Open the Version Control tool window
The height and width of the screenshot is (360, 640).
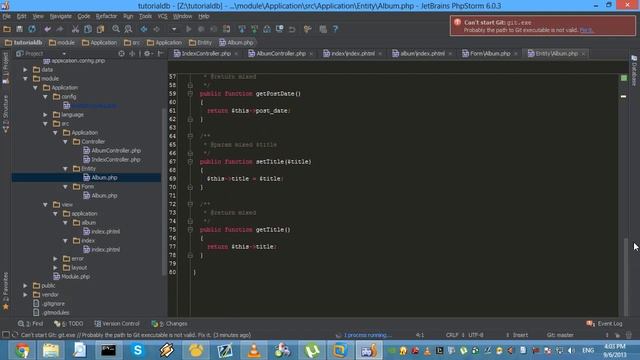tap(117, 324)
